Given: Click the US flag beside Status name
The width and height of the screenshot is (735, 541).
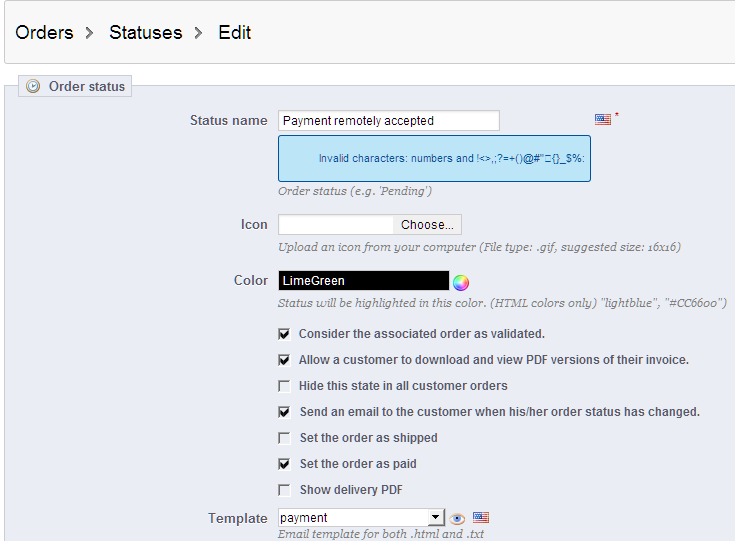Looking at the screenshot, I should click(602, 119).
